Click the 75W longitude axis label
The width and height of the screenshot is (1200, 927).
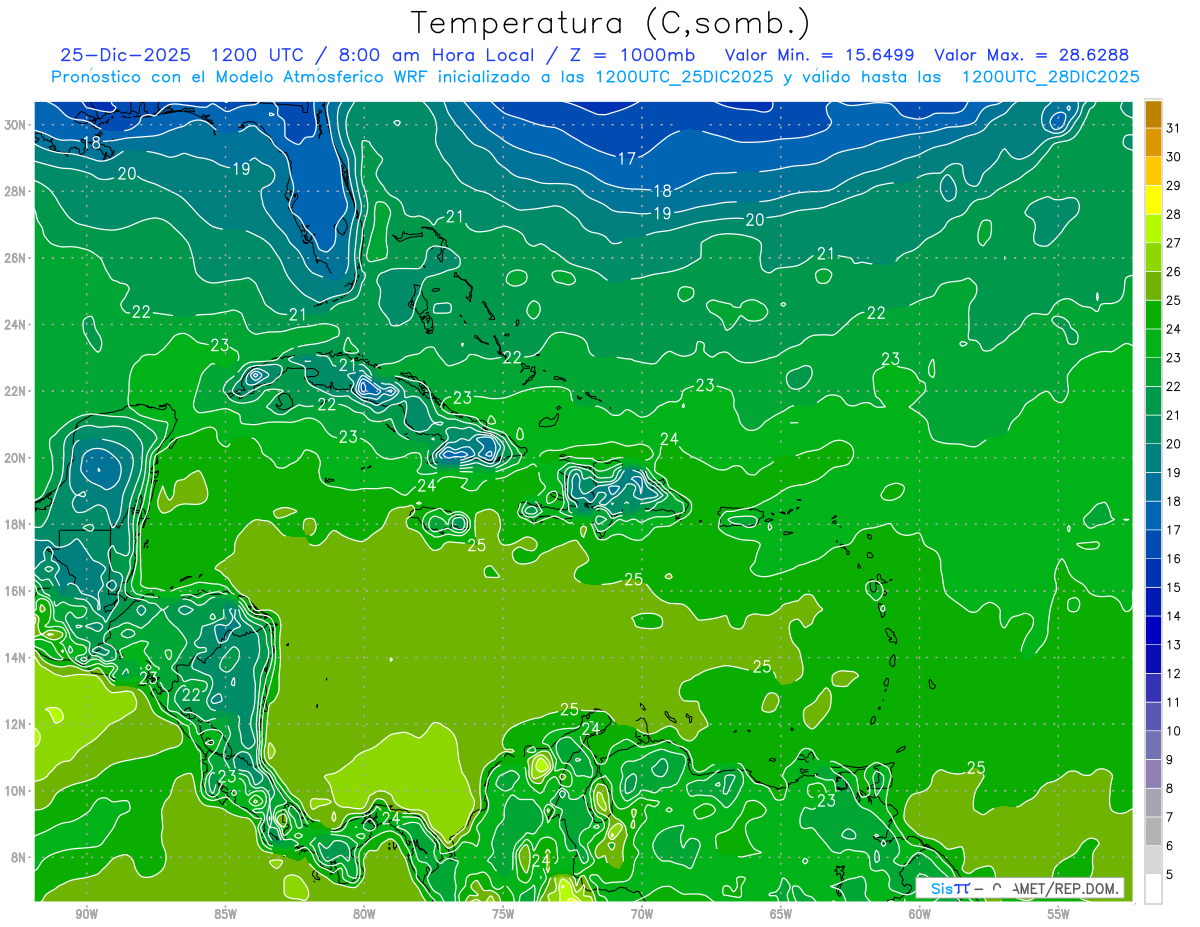pos(503,914)
